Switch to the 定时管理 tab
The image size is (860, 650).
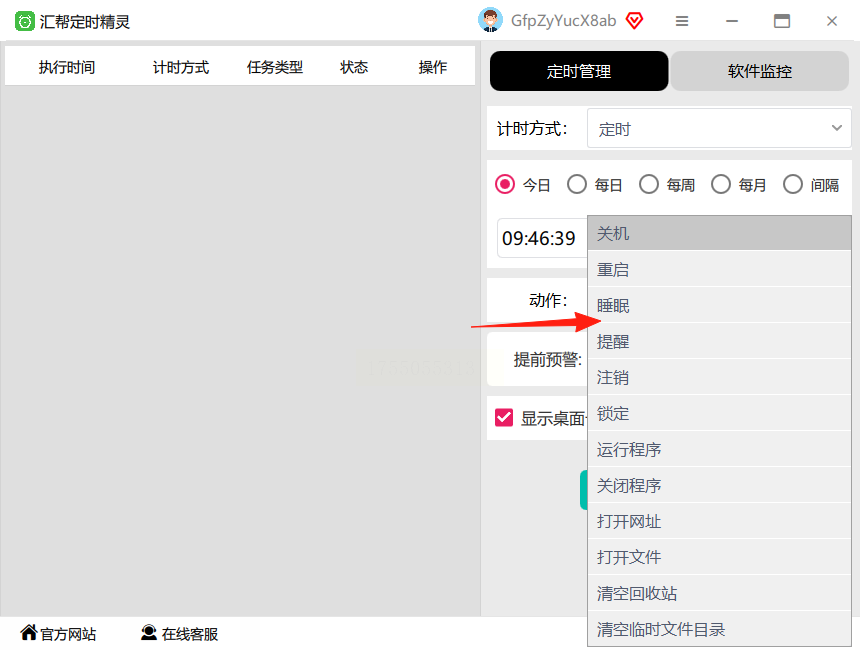click(x=579, y=71)
